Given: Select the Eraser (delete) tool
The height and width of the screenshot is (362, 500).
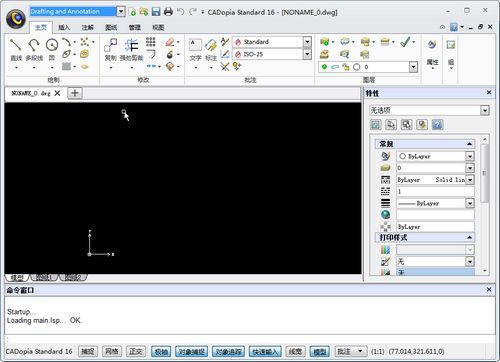Looking at the screenshot, I should (x=169, y=42).
